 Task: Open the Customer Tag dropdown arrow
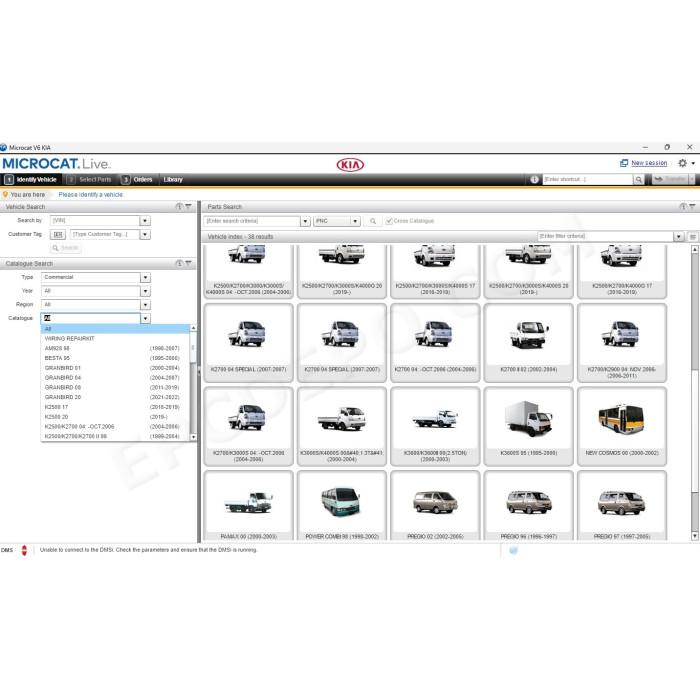point(145,234)
